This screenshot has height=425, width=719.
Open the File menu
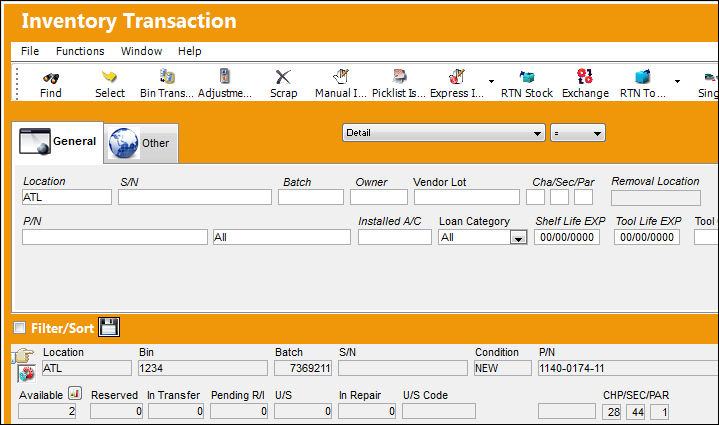point(30,51)
